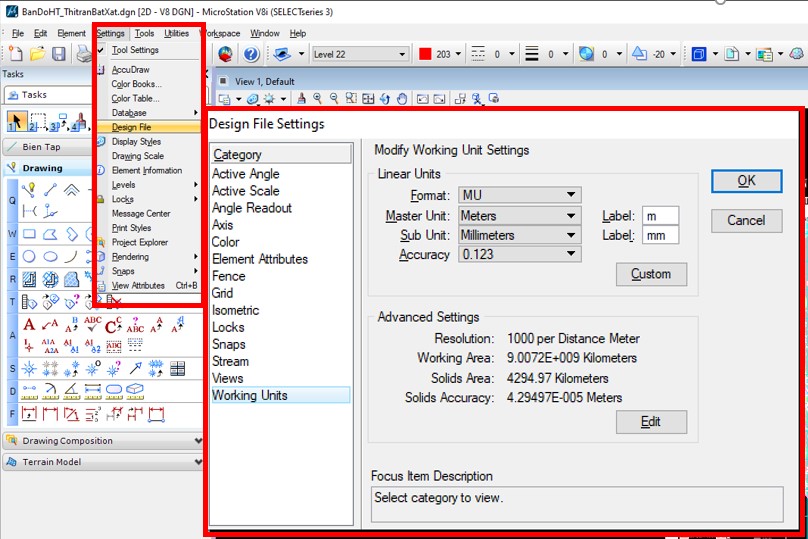Open the Master Unit dropdown
The width and height of the screenshot is (808, 539).
519,216
